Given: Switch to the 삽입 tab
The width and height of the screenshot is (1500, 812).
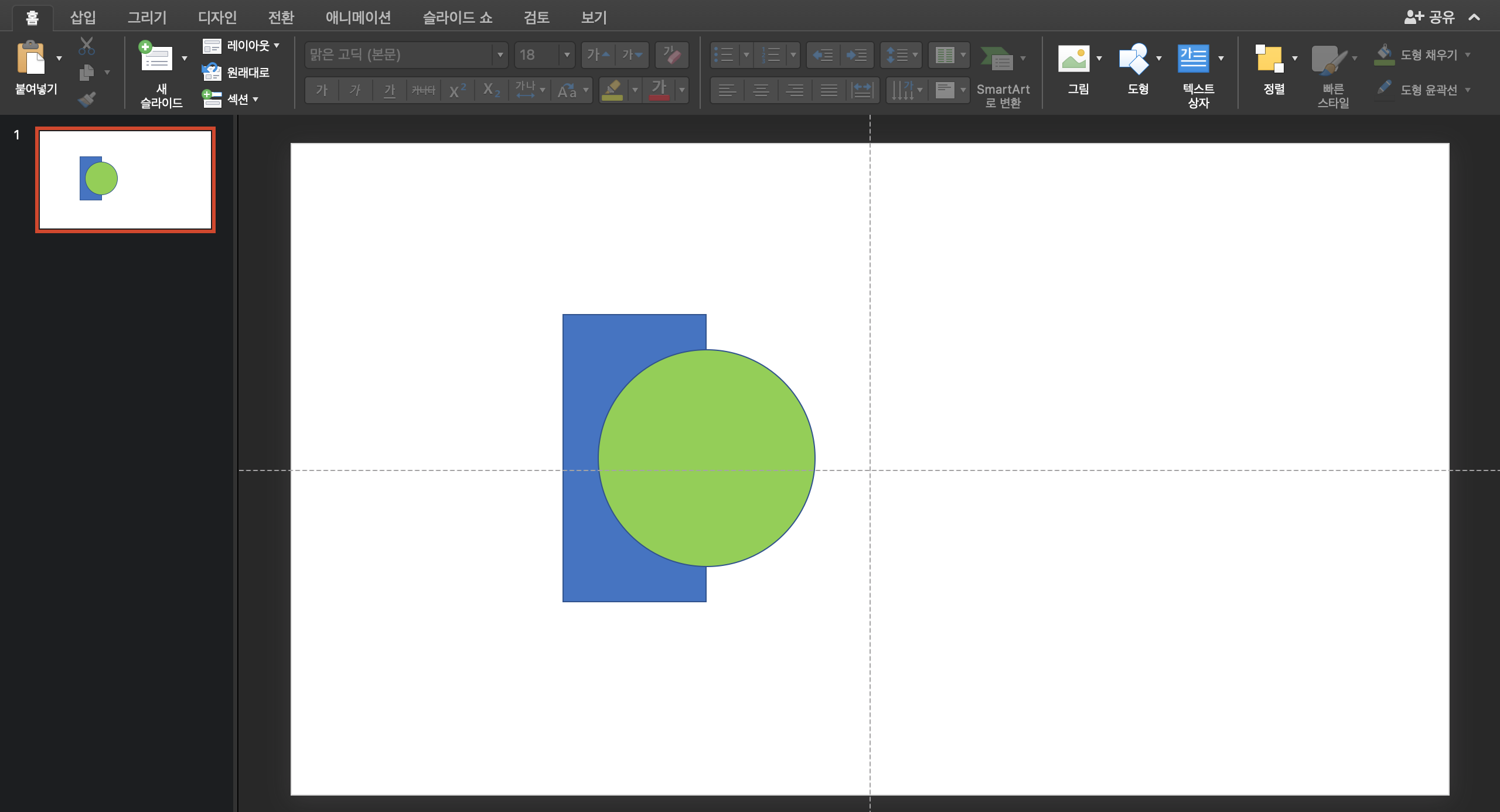Looking at the screenshot, I should 83,18.
